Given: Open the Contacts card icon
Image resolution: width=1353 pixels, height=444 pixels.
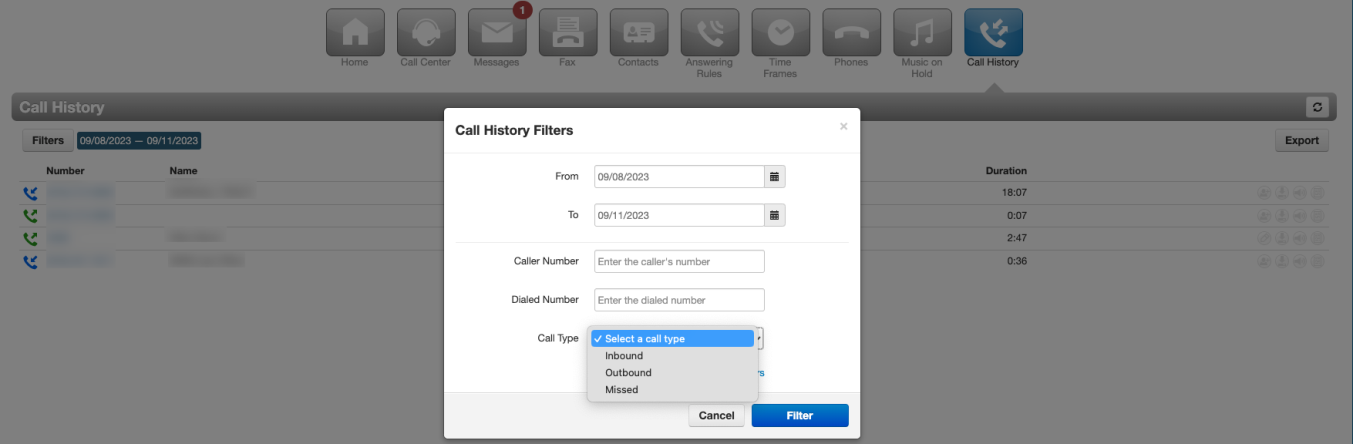Looking at the screenshot, I should 639,32.
